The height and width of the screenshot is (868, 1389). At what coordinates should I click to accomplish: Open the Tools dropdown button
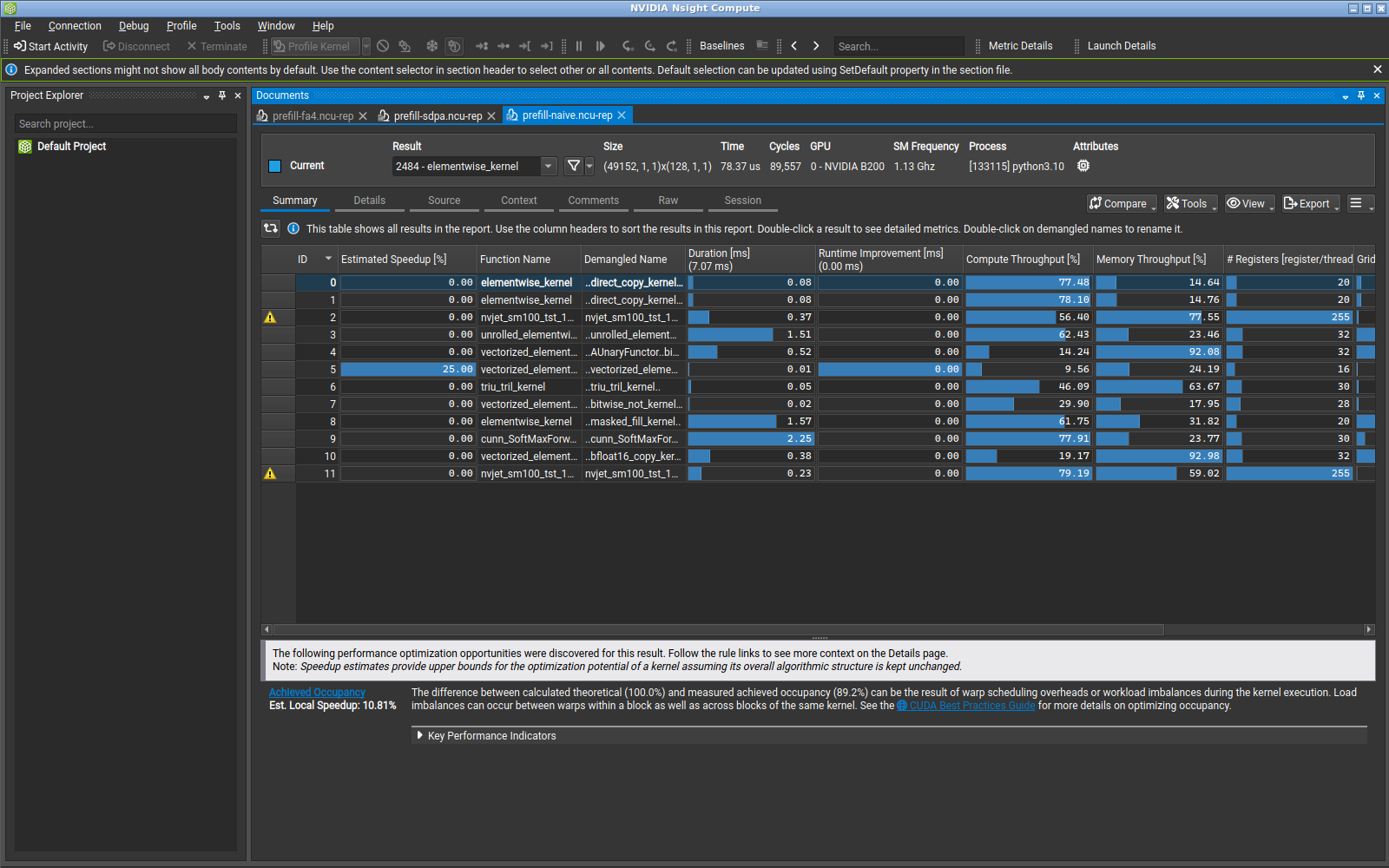(1191, 203)
